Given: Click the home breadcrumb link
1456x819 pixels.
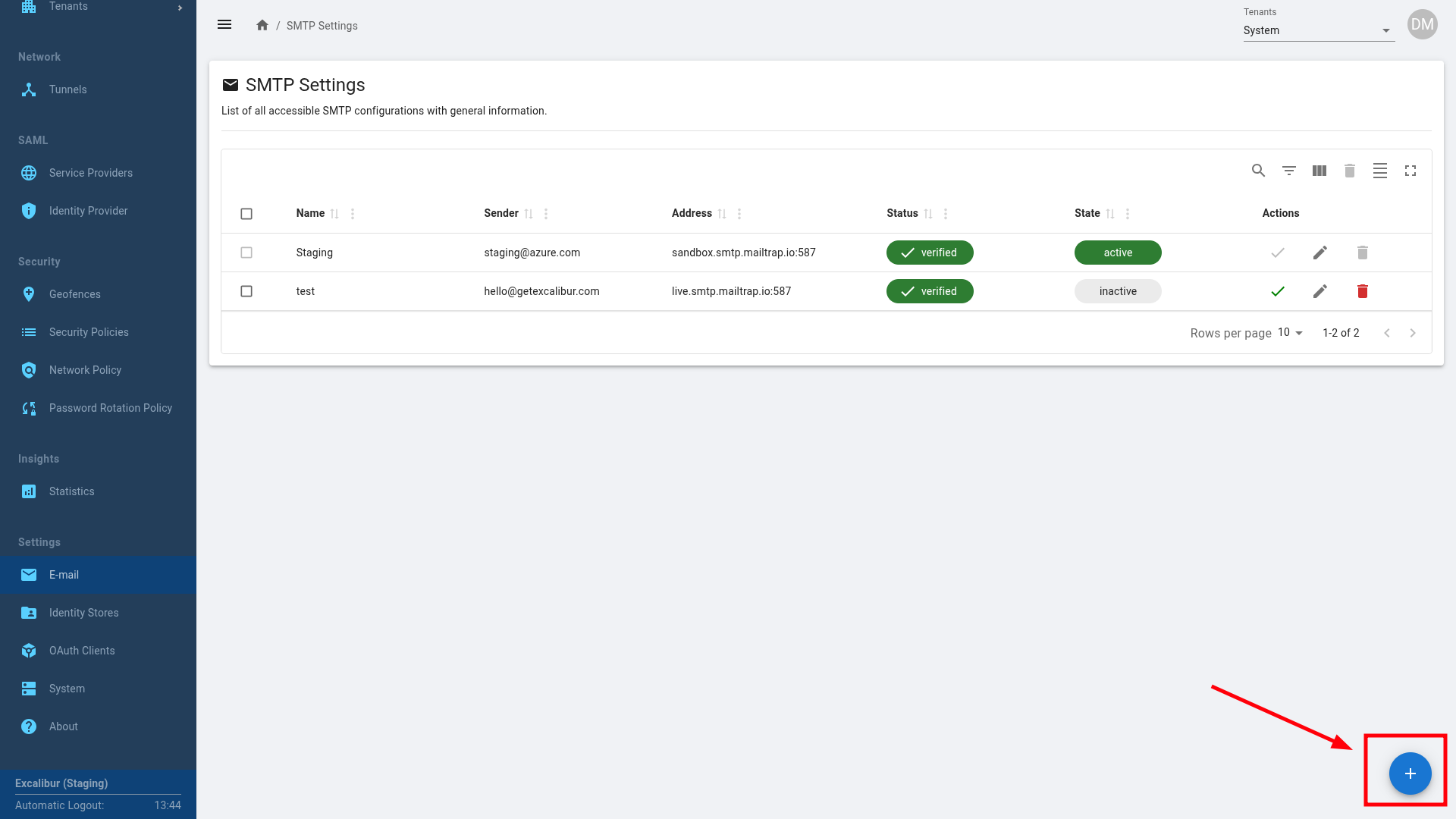Looking at the screenshot, I should (x=262, y=25).
